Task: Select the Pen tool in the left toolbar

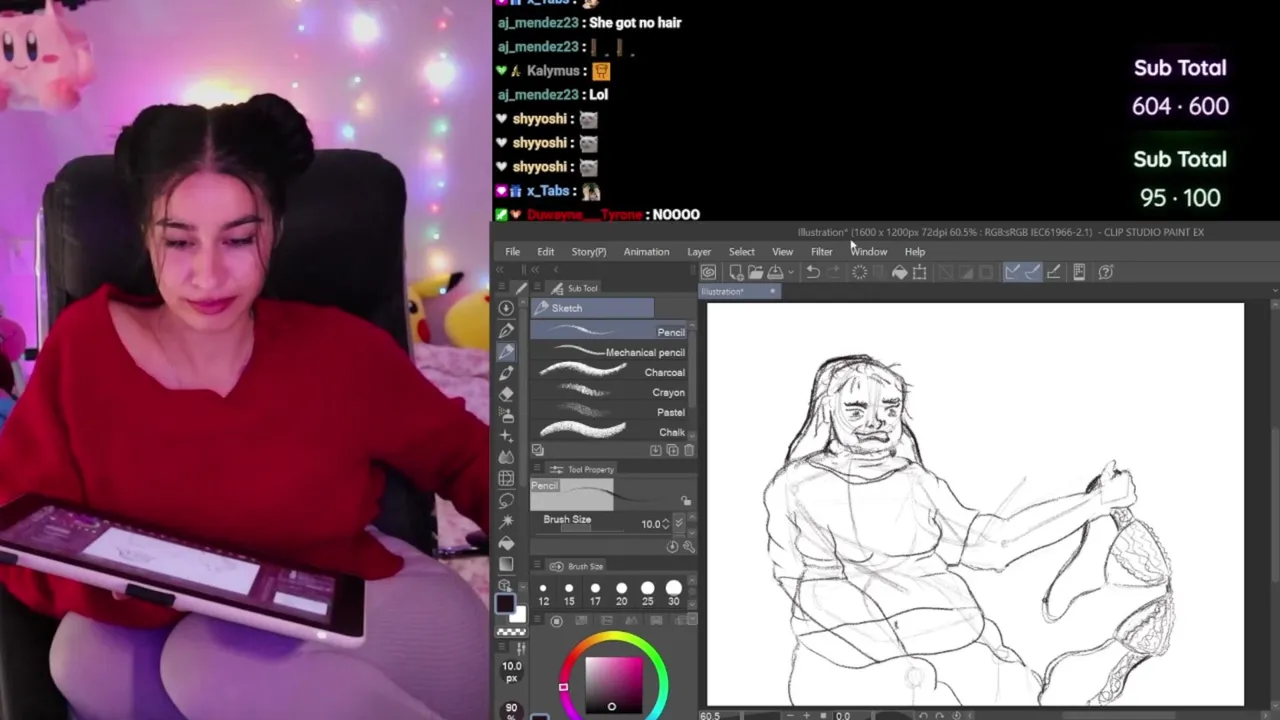Action: (506, 330)
